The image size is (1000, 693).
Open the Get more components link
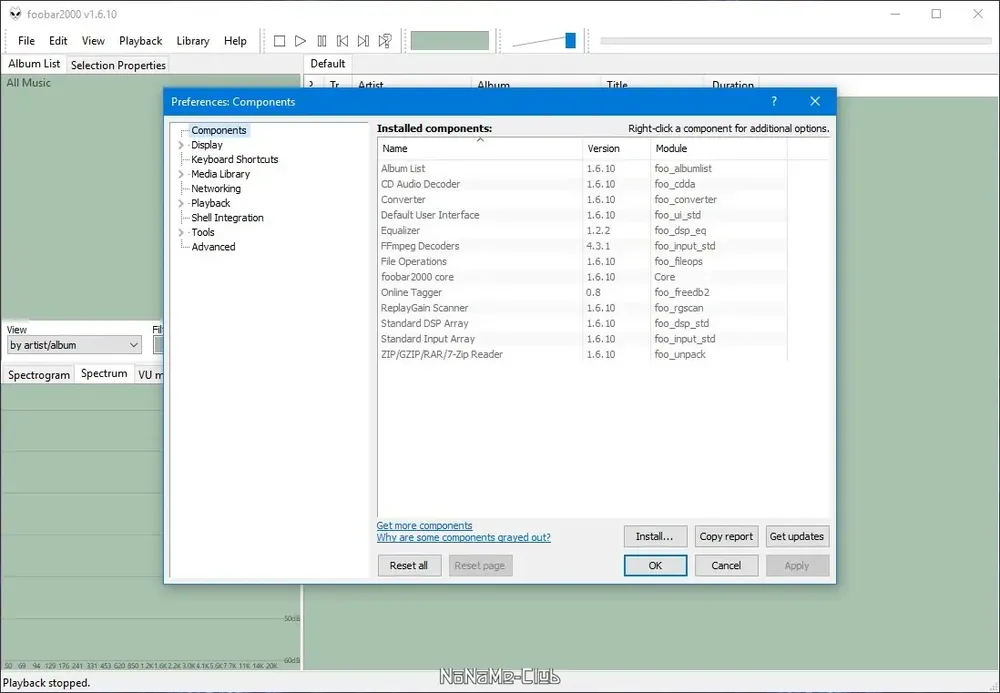click(424, 525)
